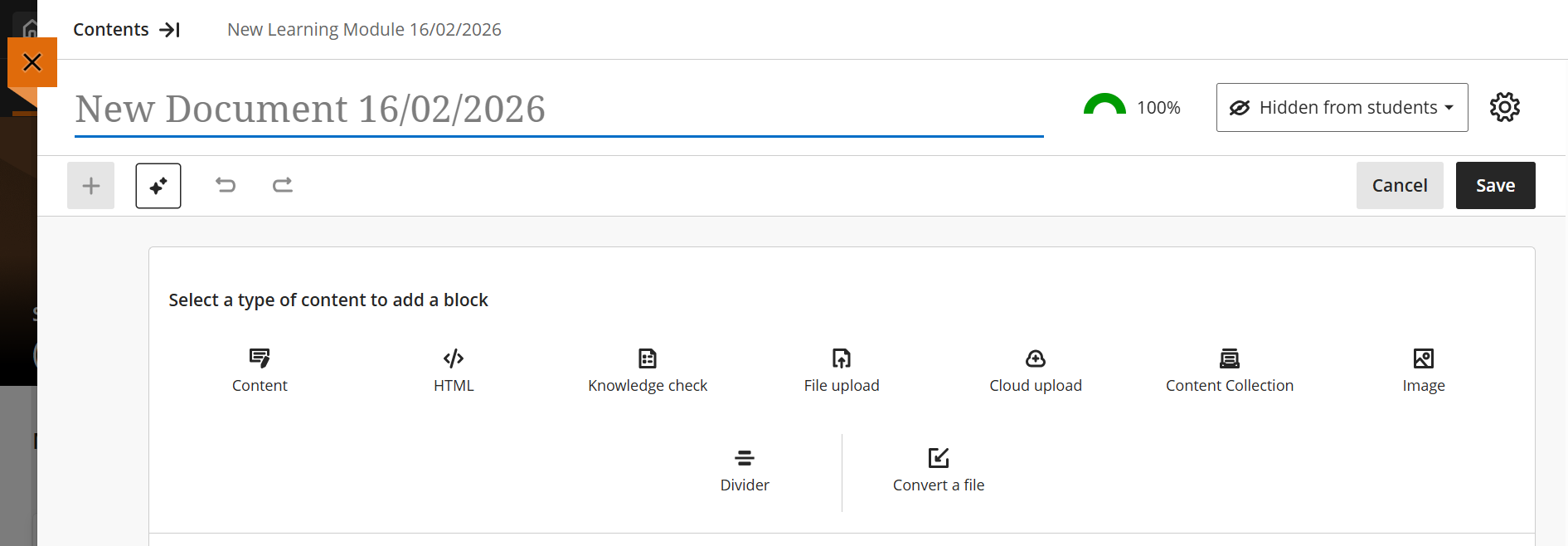The height and width of the screenshot is (546, 1568).
Task: Open the document settings gear
Action: click(1504, 107)
